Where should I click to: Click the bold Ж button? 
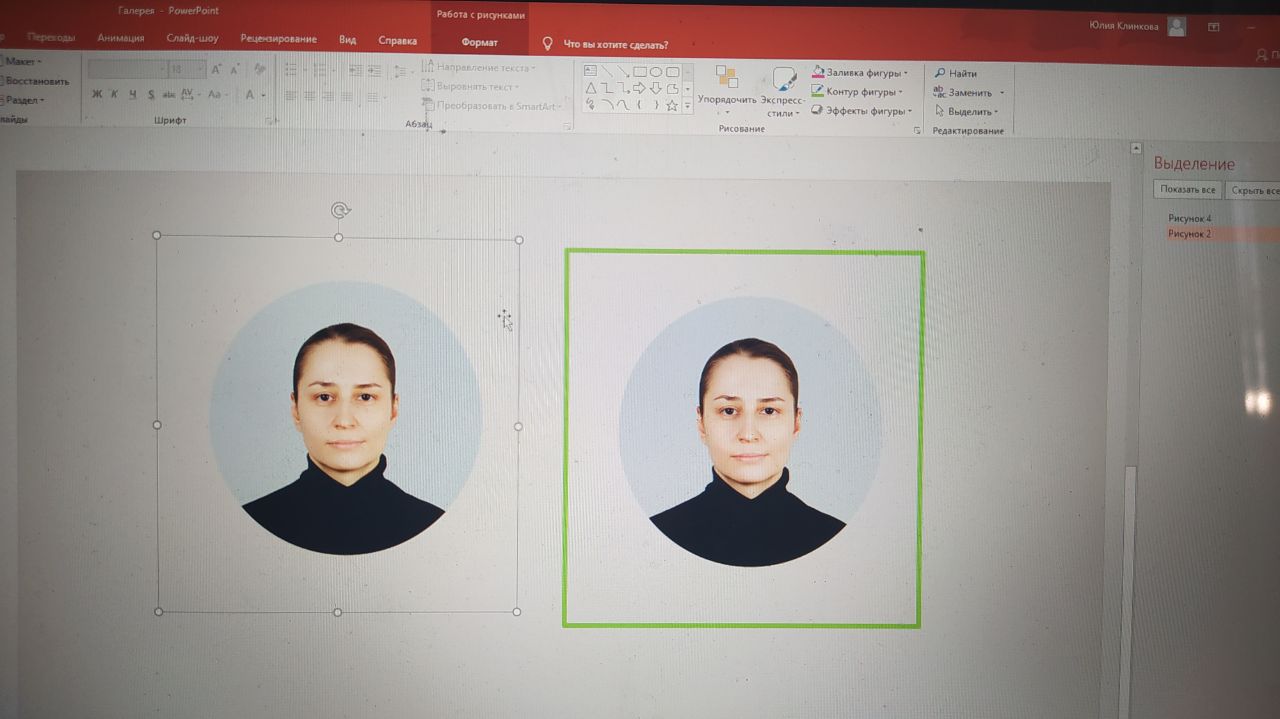[97, 94]
